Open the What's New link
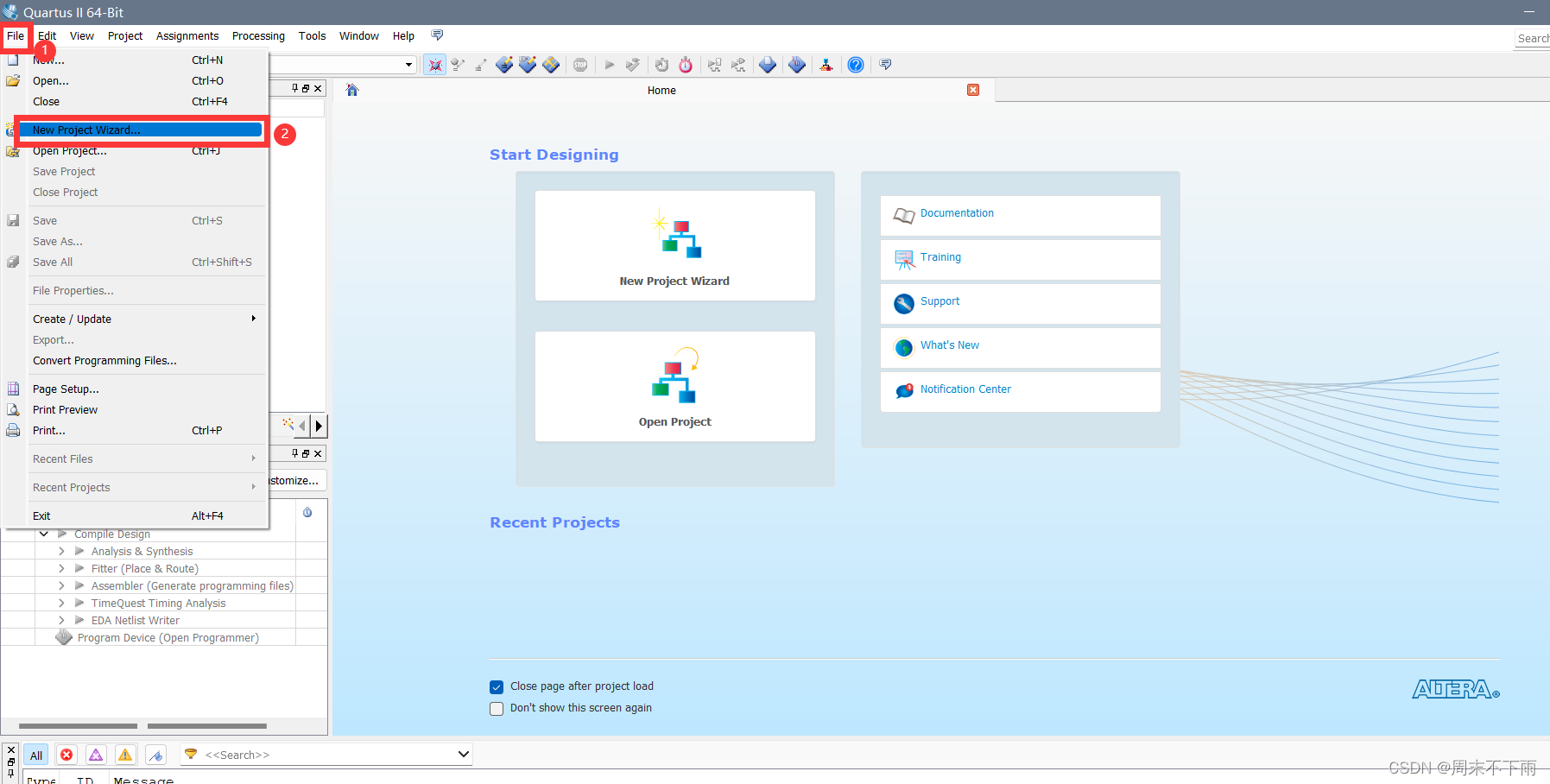 (950, 345)
